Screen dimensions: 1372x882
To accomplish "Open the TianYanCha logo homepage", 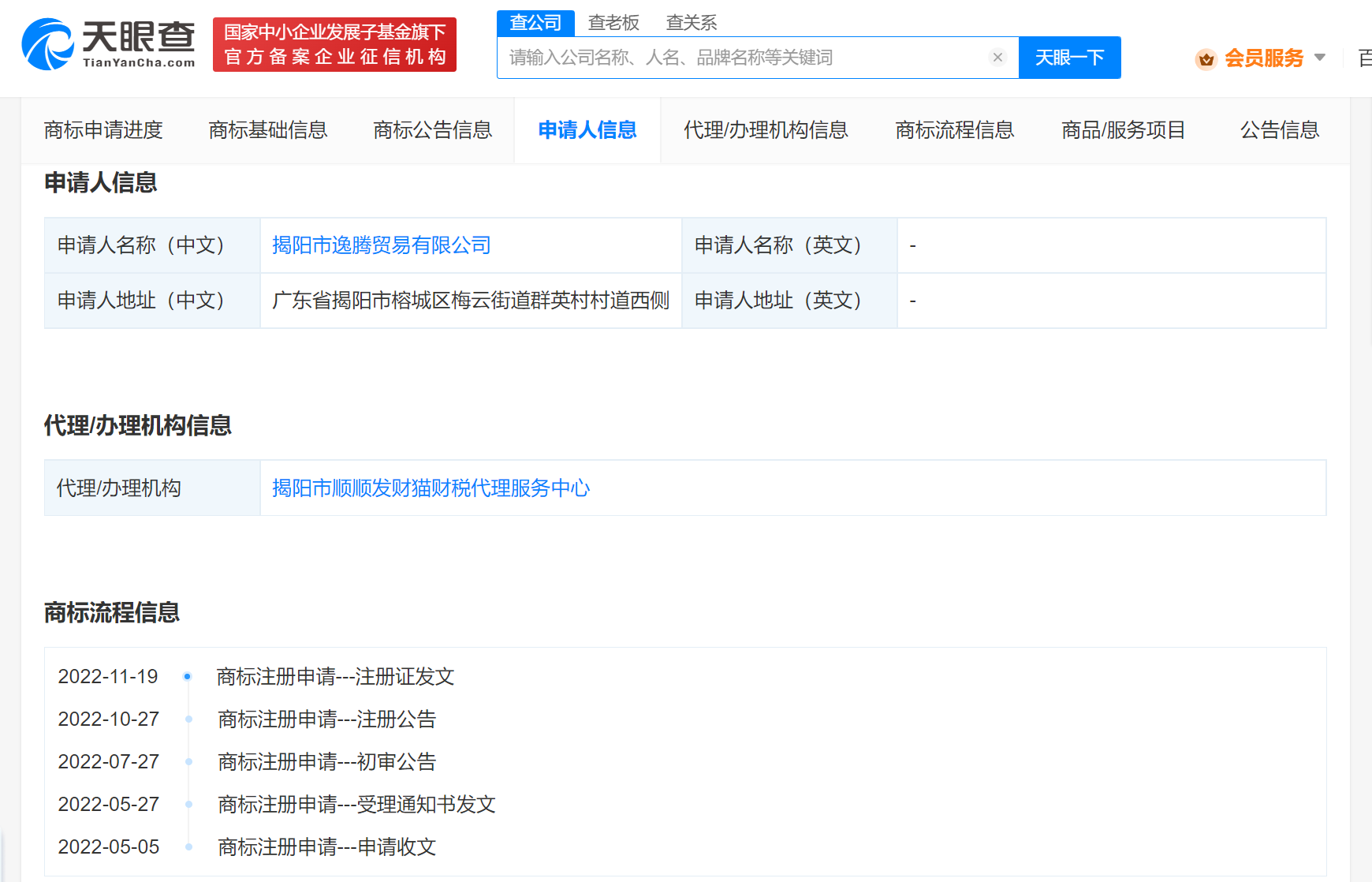I will [x=108, y=44].
